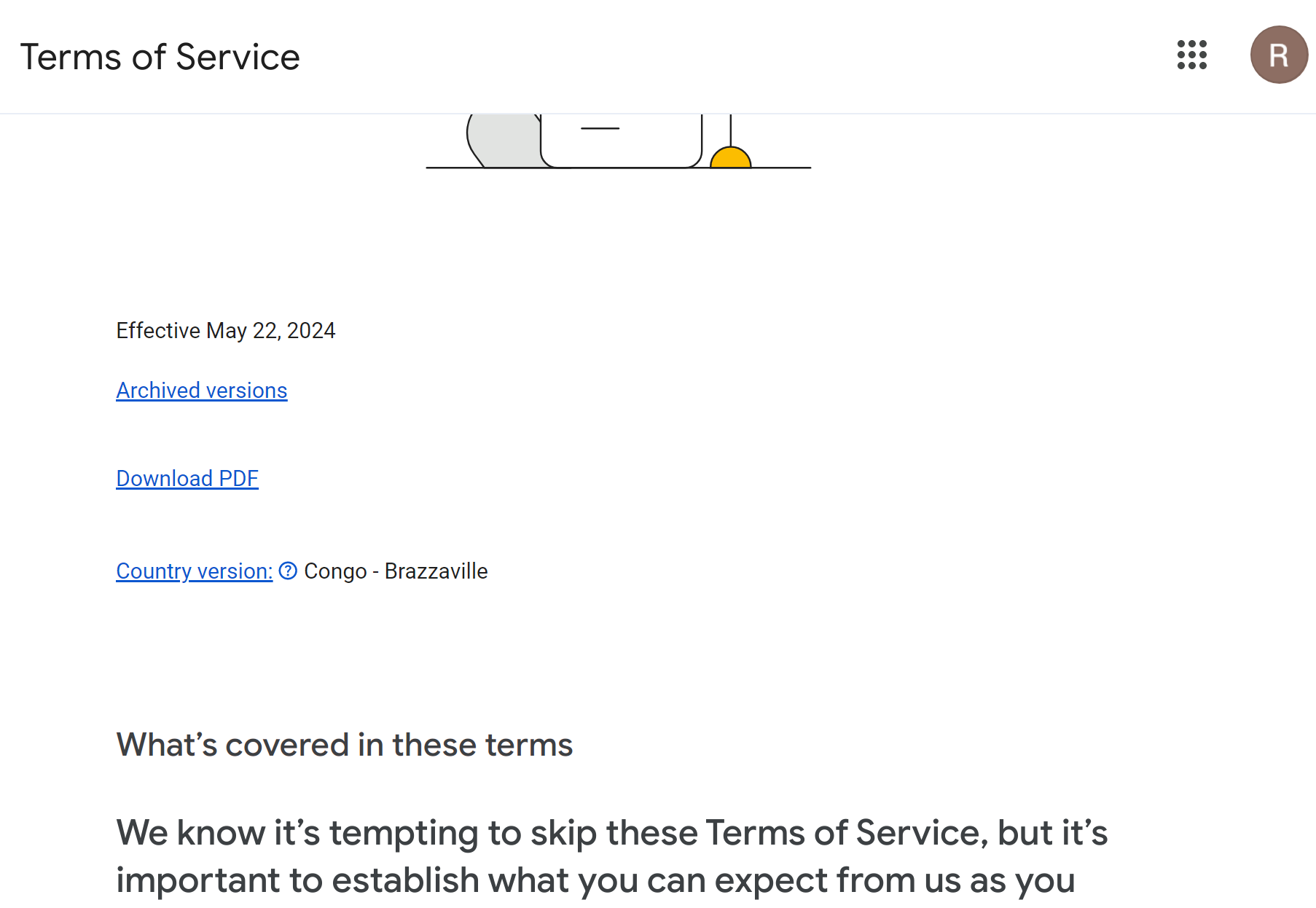Image resolution: width=1316 pixels, height=908 pixels.
Task: Click the "Effective May 22, 2024" text
Action: 226,331
